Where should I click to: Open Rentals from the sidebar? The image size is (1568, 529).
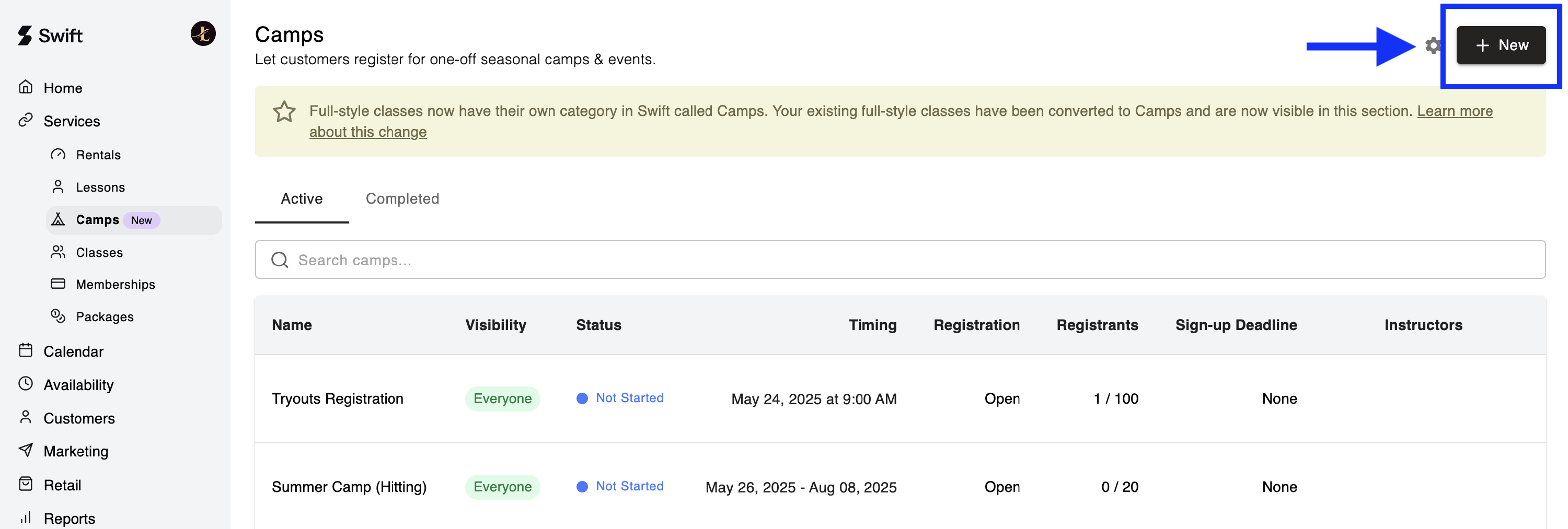point(98,155)
